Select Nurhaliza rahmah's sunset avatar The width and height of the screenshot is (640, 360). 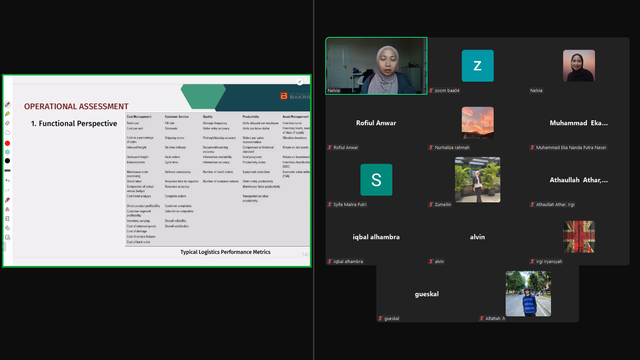click(x=478, y=123)
